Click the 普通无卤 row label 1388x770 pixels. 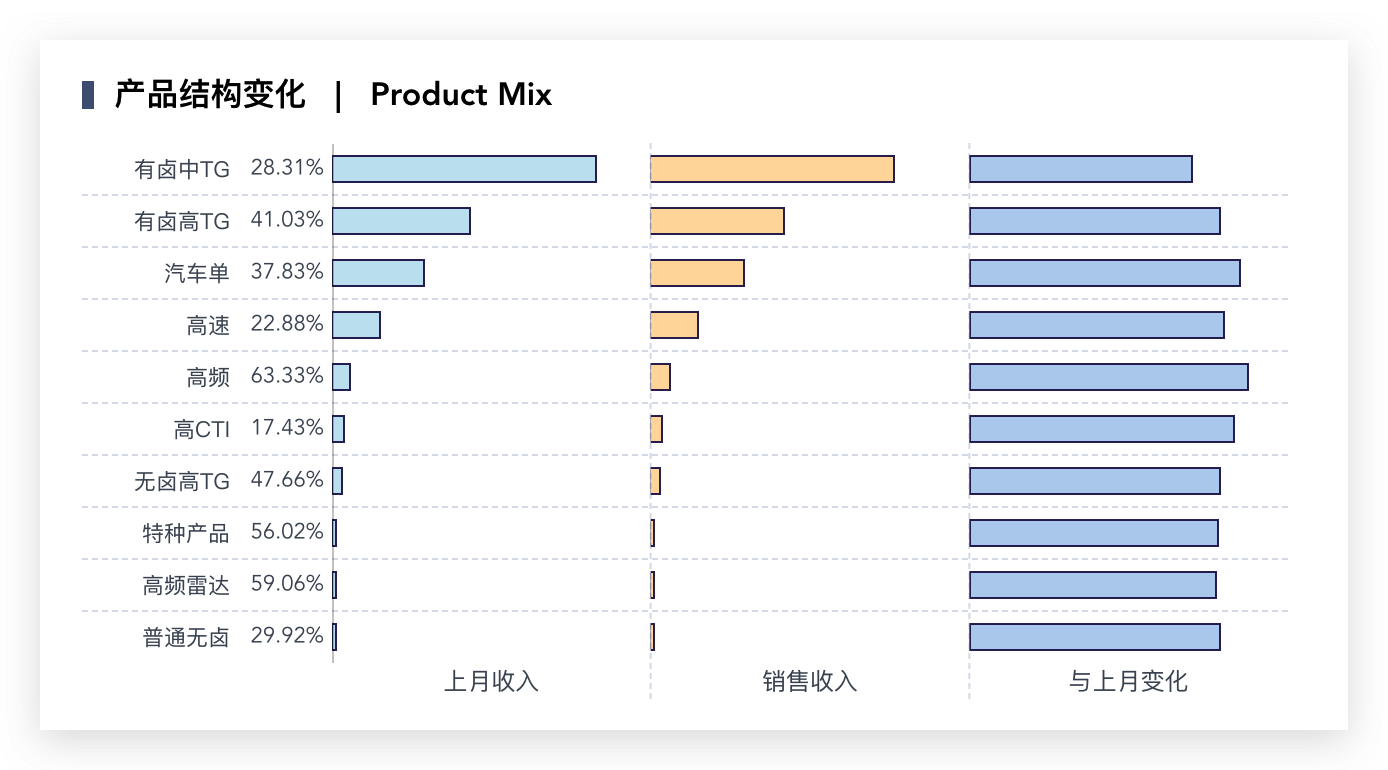click(186, 637)
